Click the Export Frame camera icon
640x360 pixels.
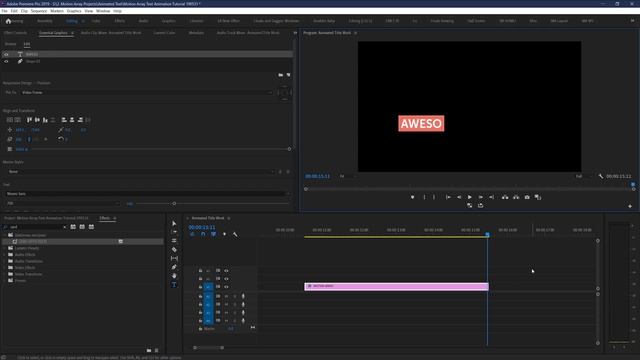[527, 197]
